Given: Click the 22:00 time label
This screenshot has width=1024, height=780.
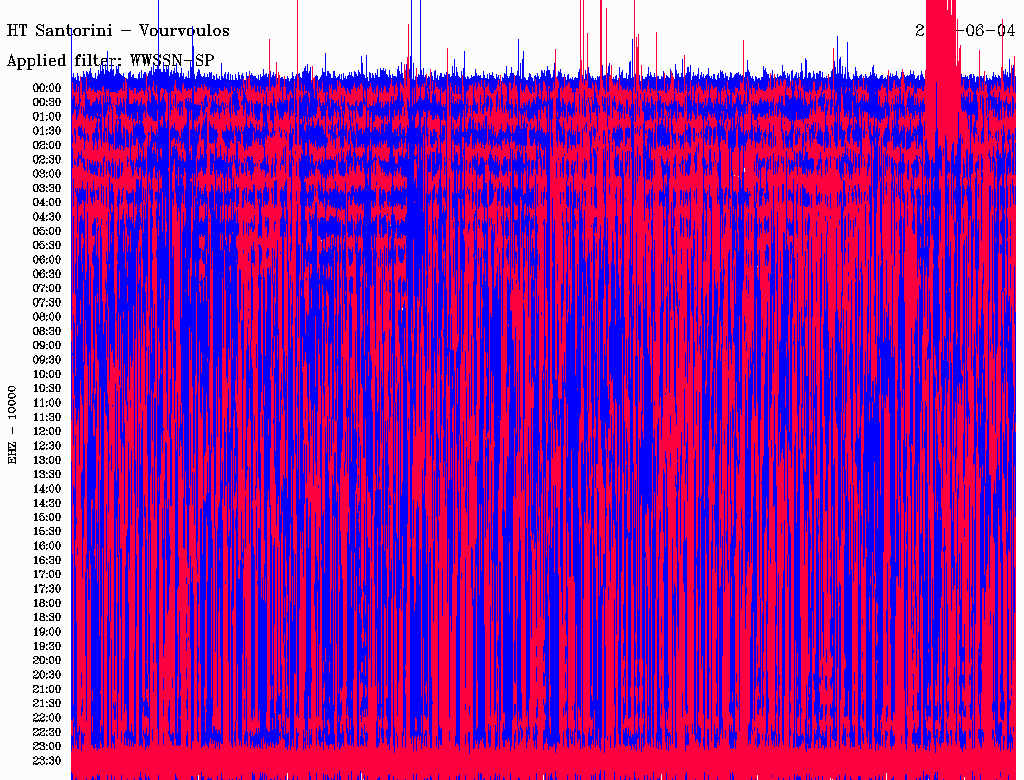Looking at the screenshot, I should coord(47,717).
